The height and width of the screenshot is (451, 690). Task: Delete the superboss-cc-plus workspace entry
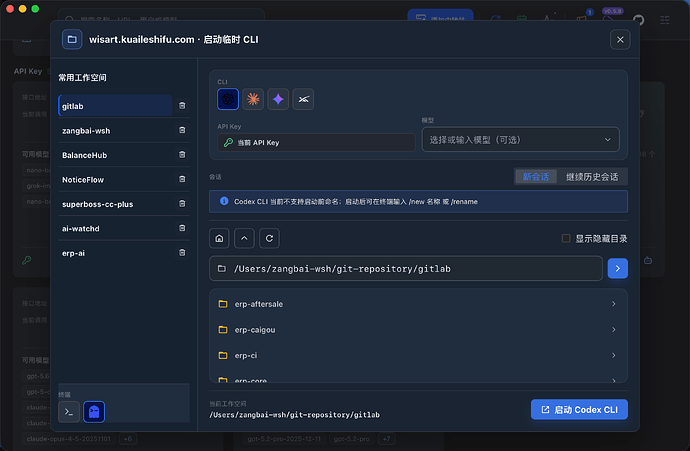pos(182,204)
